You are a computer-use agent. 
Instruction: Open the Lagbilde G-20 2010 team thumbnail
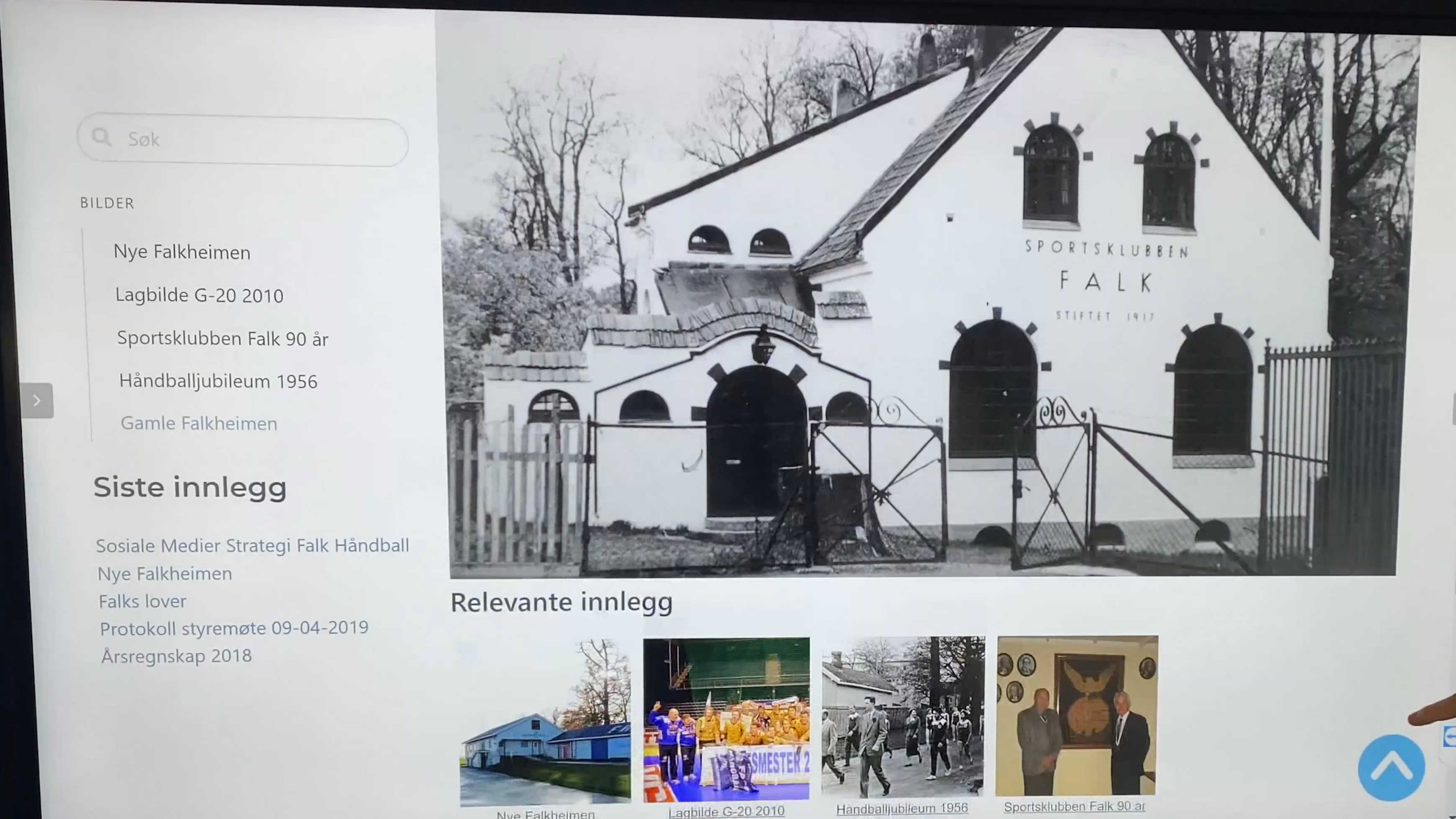point(726,719)
